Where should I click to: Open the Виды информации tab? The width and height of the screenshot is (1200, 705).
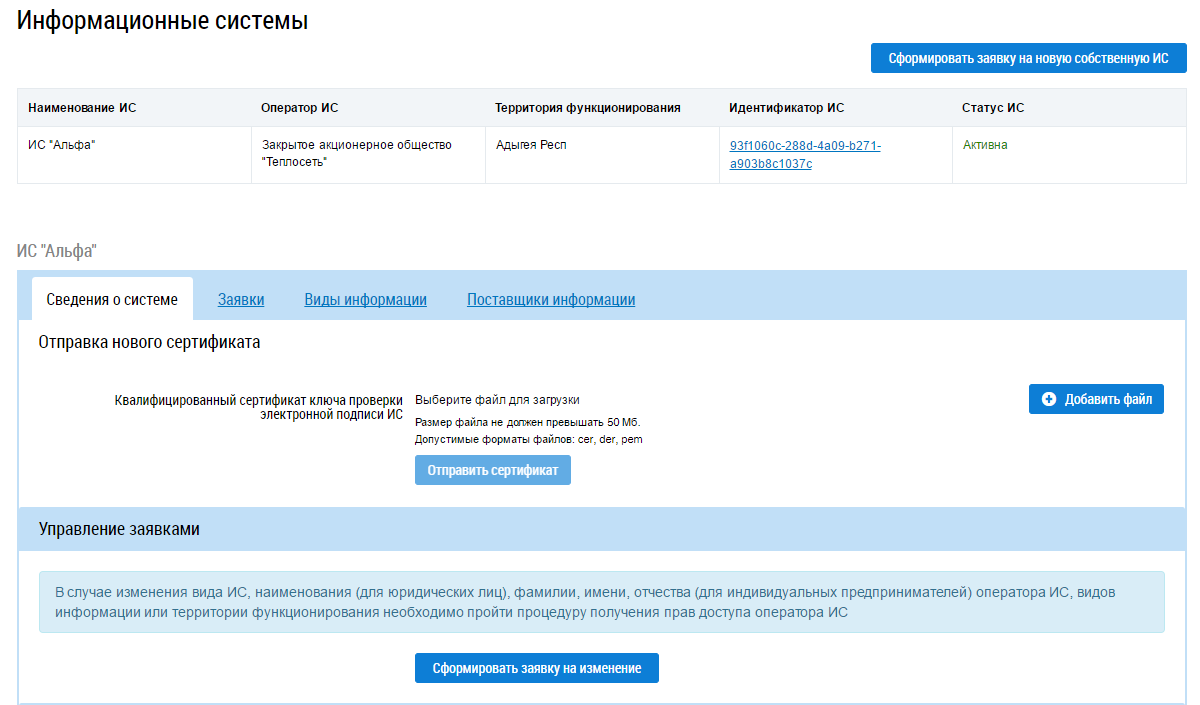tap(365, 299)
